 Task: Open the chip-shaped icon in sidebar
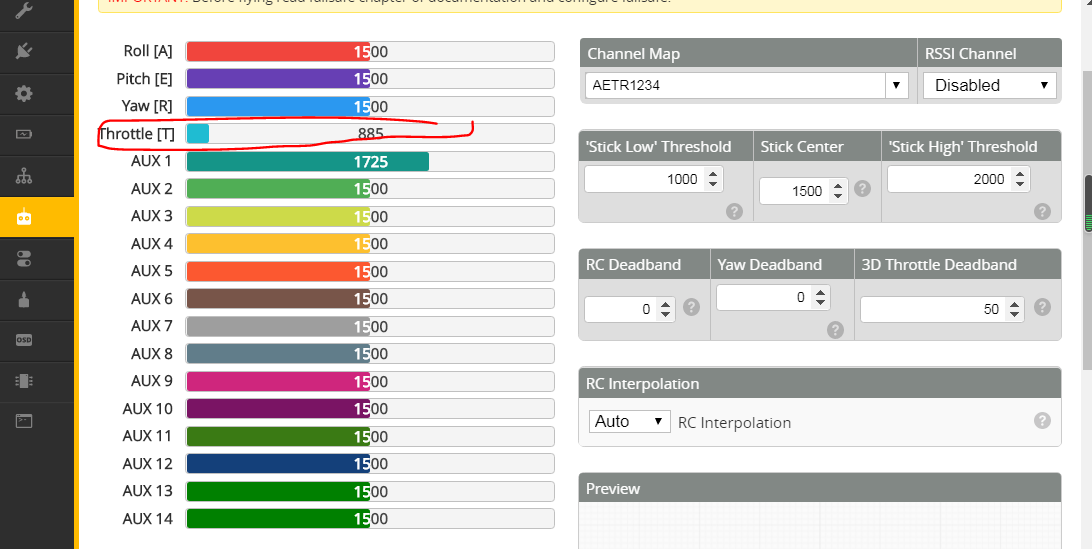(x=24, y=381)
